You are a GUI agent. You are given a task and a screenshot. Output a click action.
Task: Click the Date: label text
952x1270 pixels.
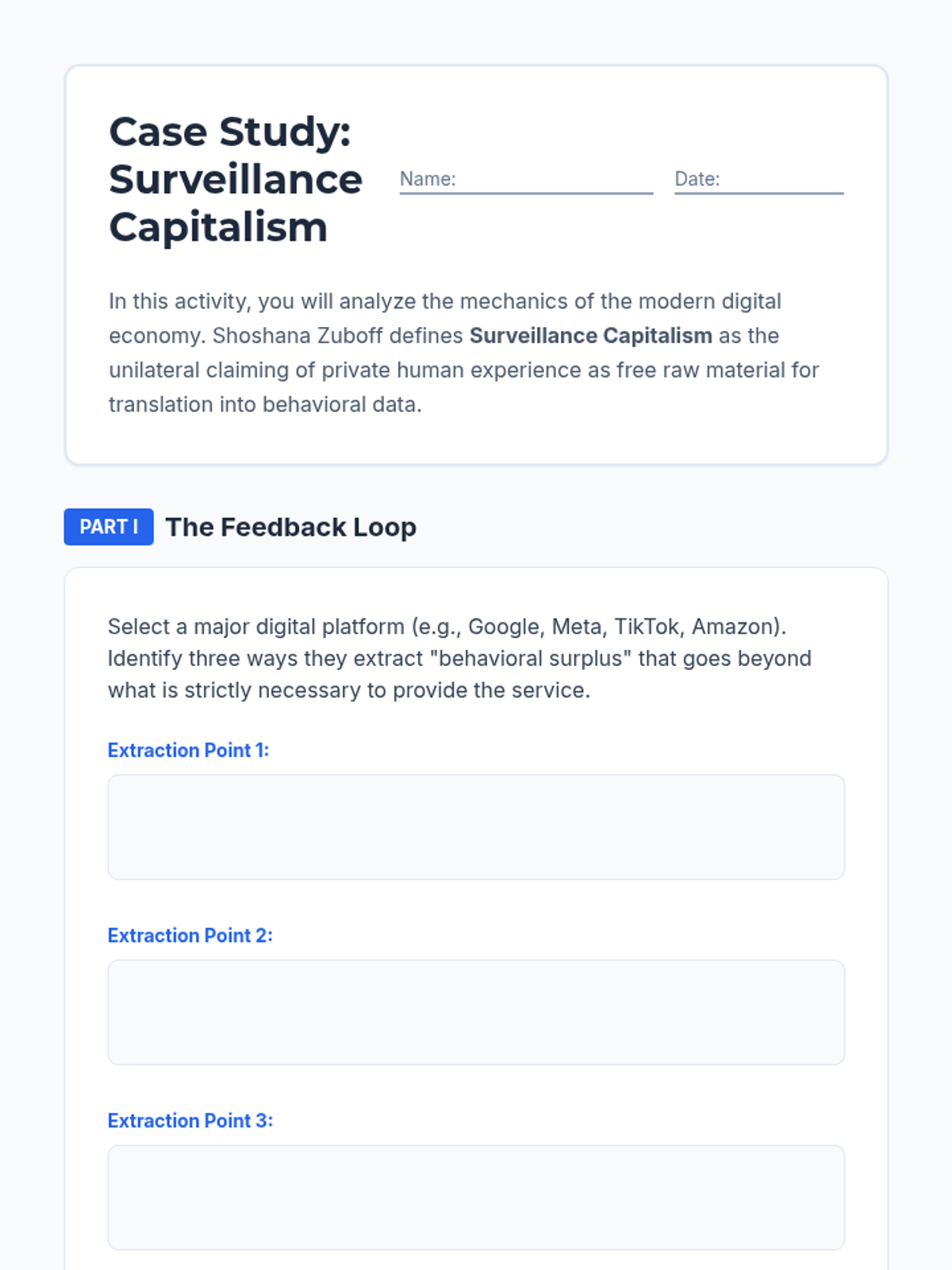[697, 179]
